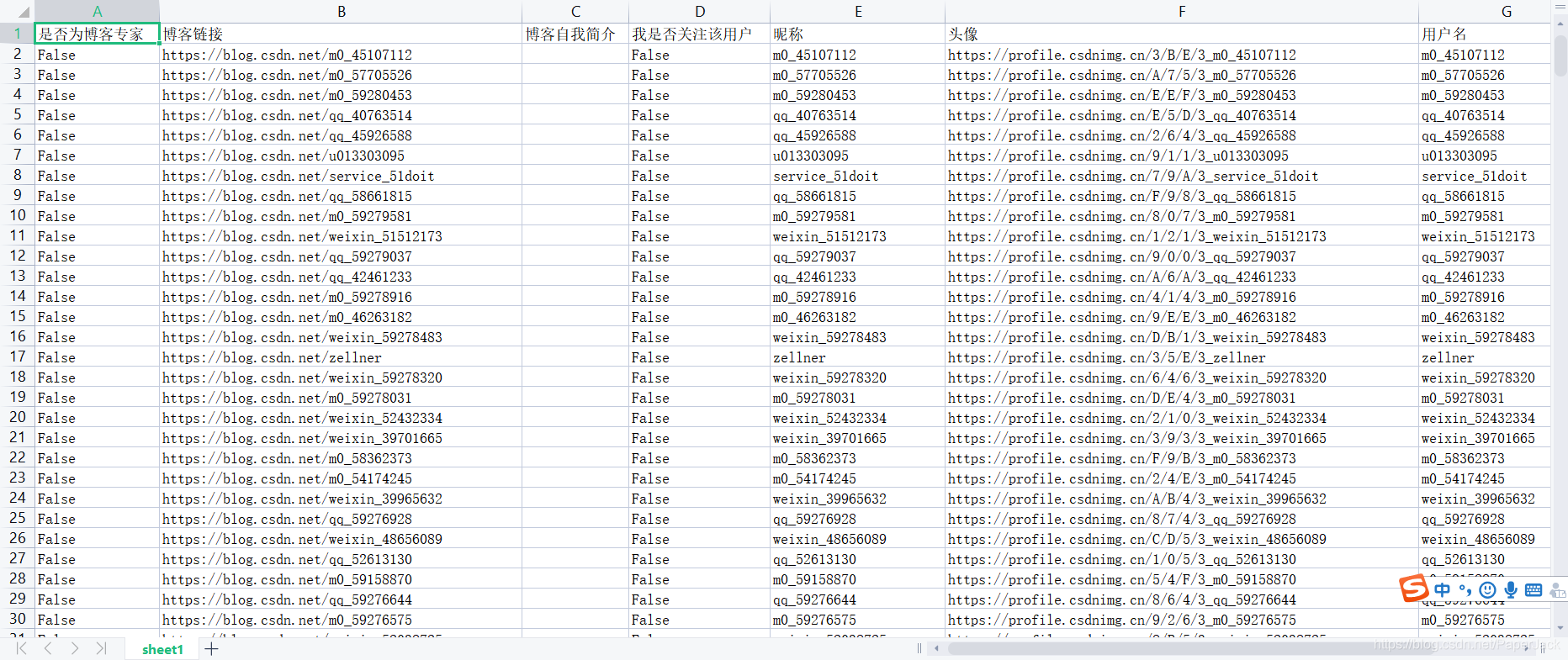Select column D header
The height and width of the screenshot is (660, 1568).
[x=700, y=12]
